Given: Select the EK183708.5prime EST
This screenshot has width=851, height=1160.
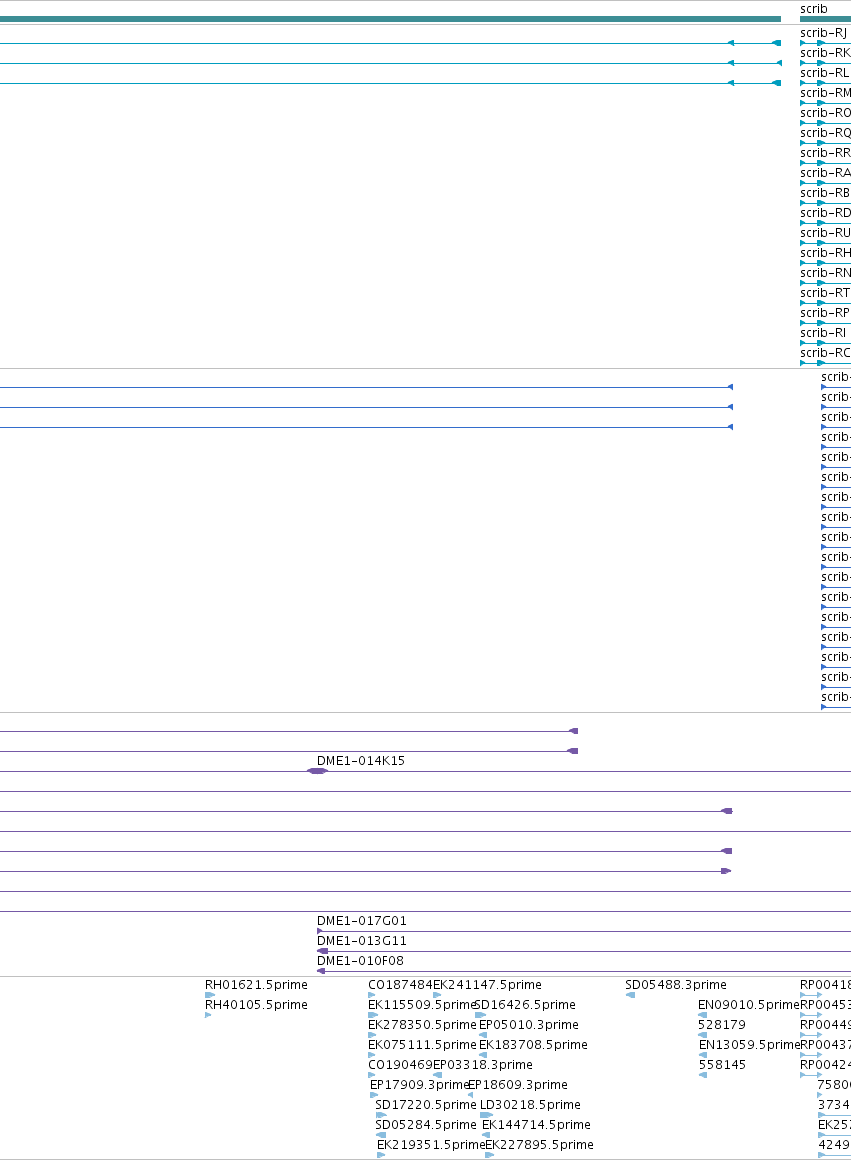Looking at the screenshot, I should (533, 1045).
